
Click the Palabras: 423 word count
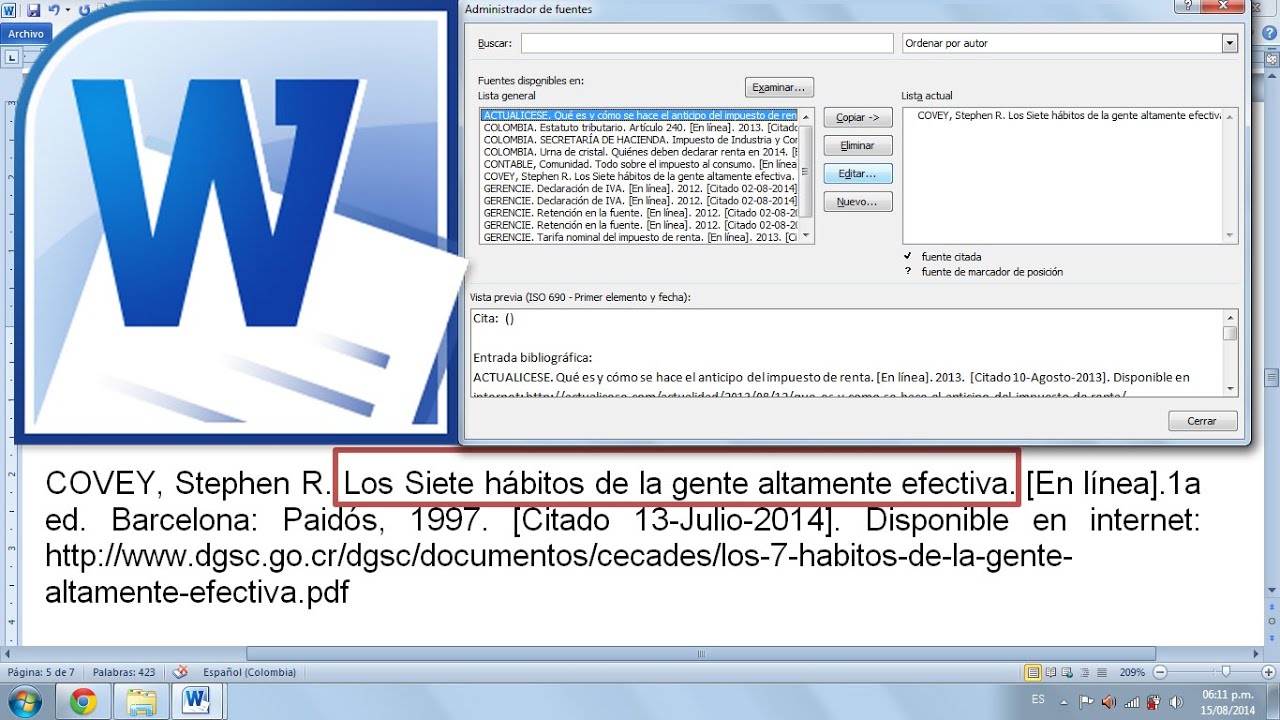pyautogui.click(x=126, y=673)
